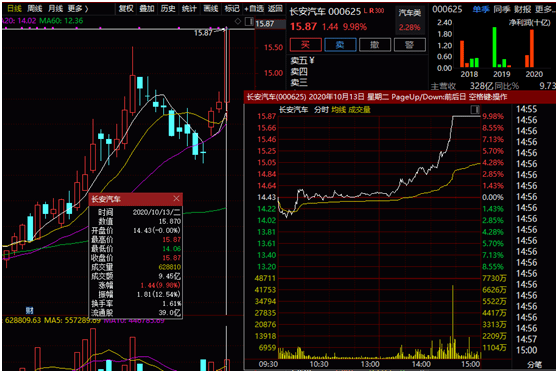
Task: Click the red 买 buy button
Action: point(305,45)
